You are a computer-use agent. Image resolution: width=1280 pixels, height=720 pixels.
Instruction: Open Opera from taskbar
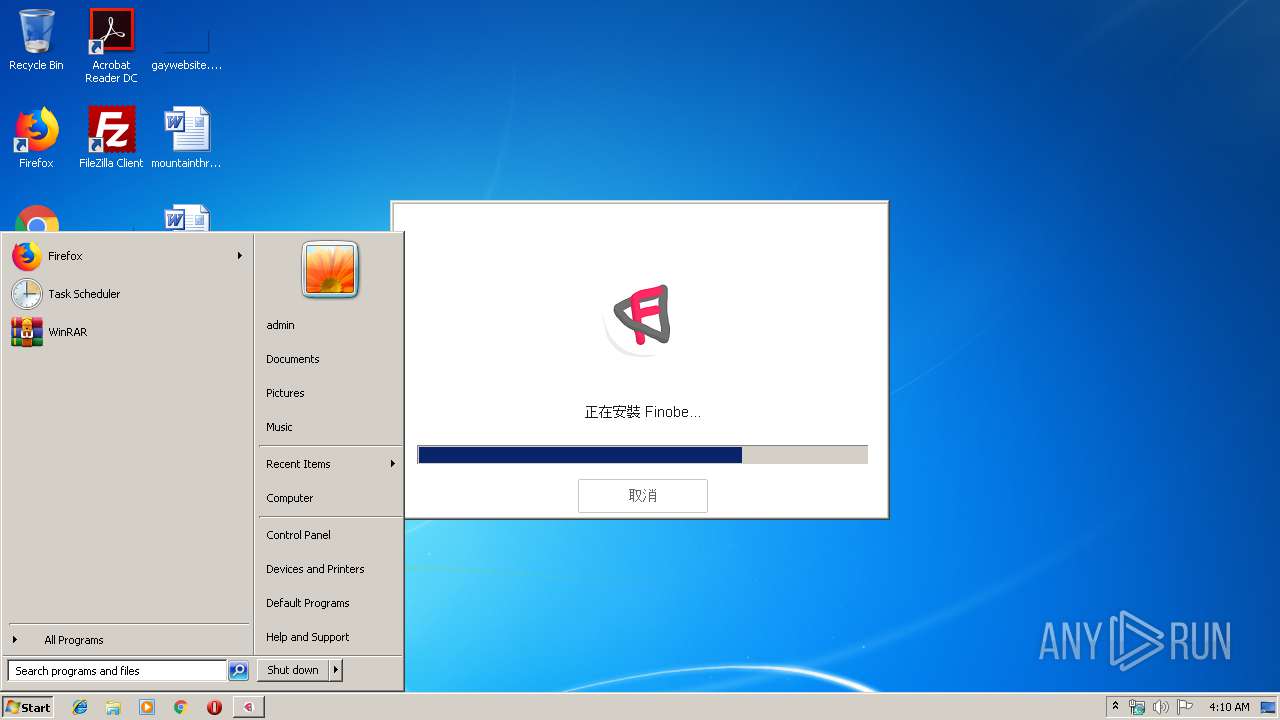214,707
